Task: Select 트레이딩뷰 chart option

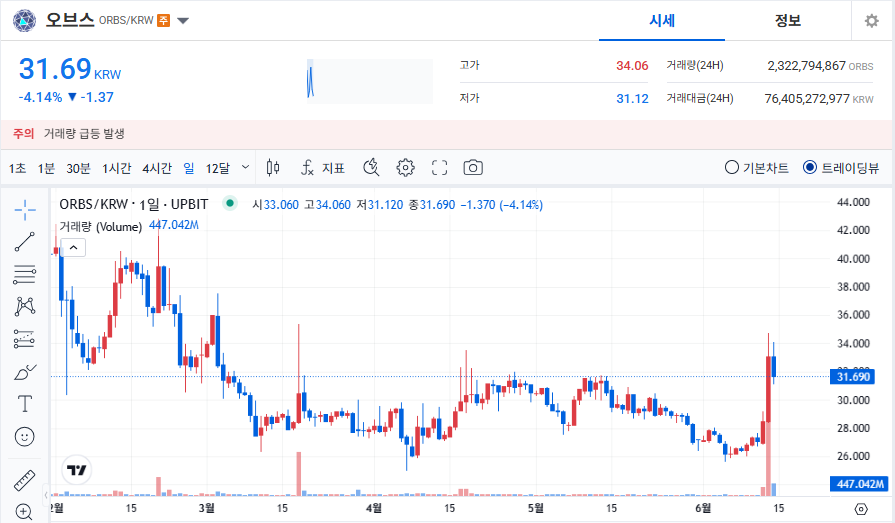Action: coord(841,168)
